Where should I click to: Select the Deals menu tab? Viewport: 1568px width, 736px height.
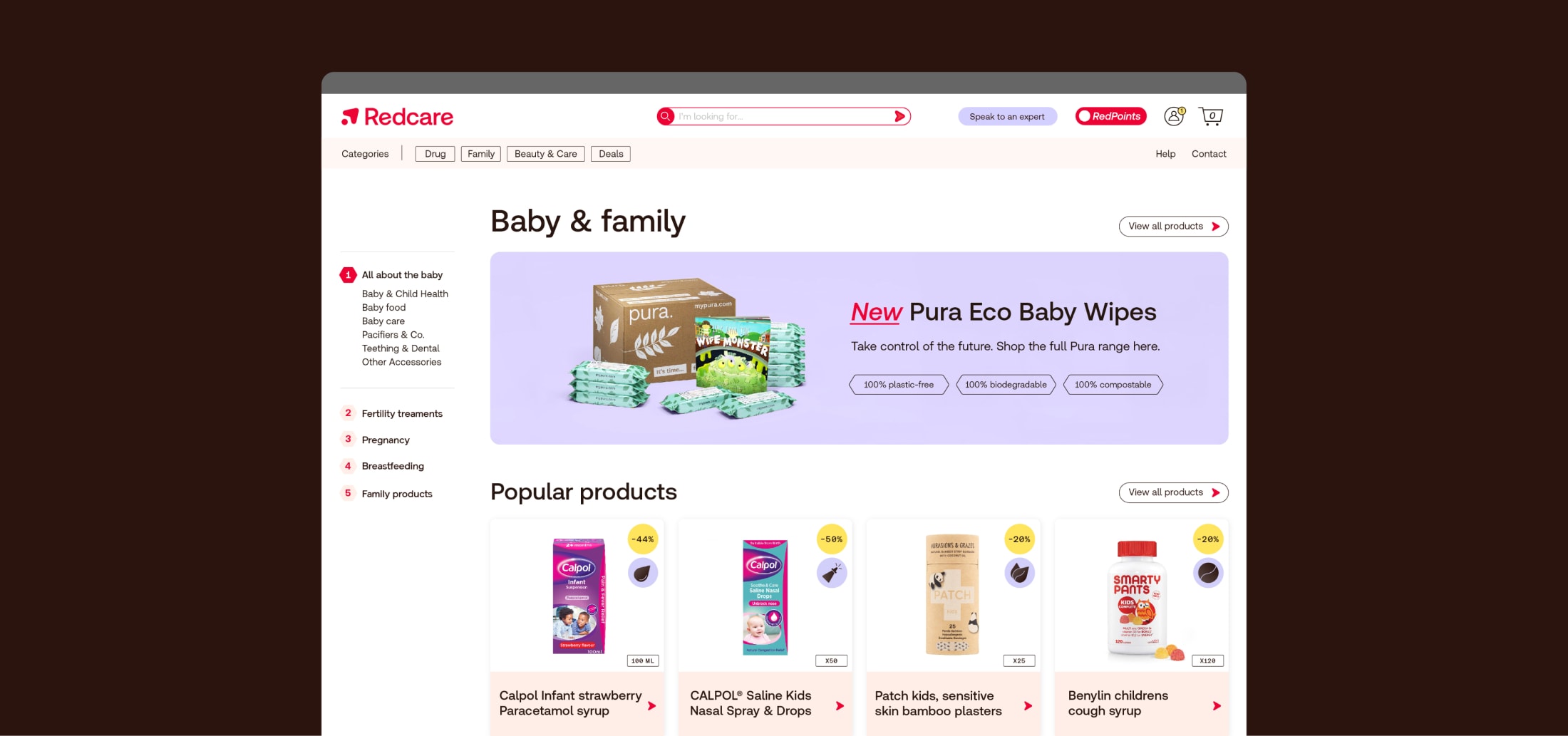click(611, 154)
